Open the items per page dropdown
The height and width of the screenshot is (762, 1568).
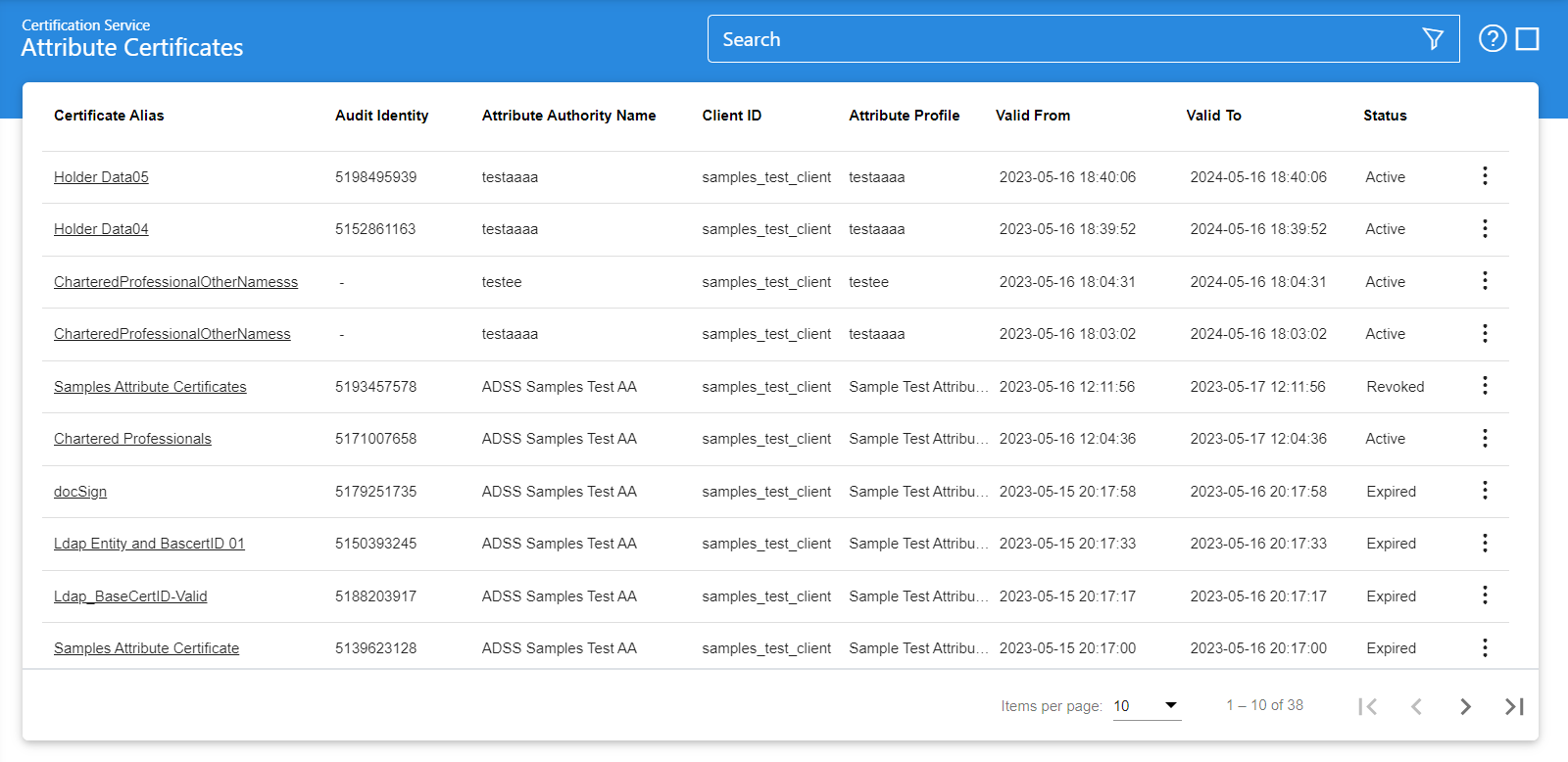click(x=1147, y=706)
